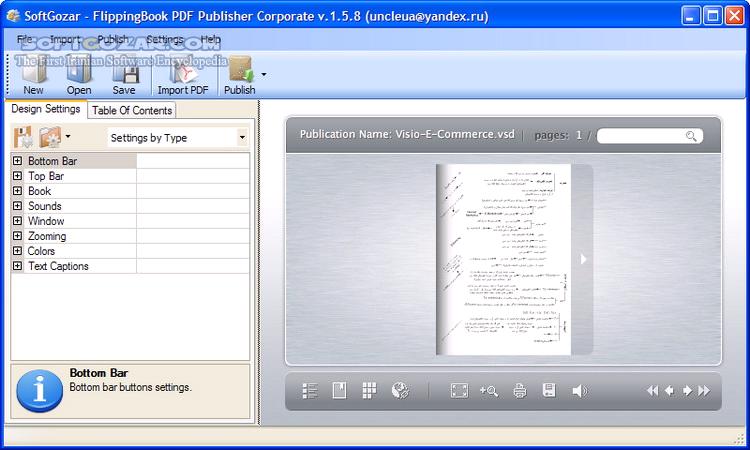Click the magnifier search icon in preview
The height and width of the screenshot is (450, 750).
[x=691, y=136]
